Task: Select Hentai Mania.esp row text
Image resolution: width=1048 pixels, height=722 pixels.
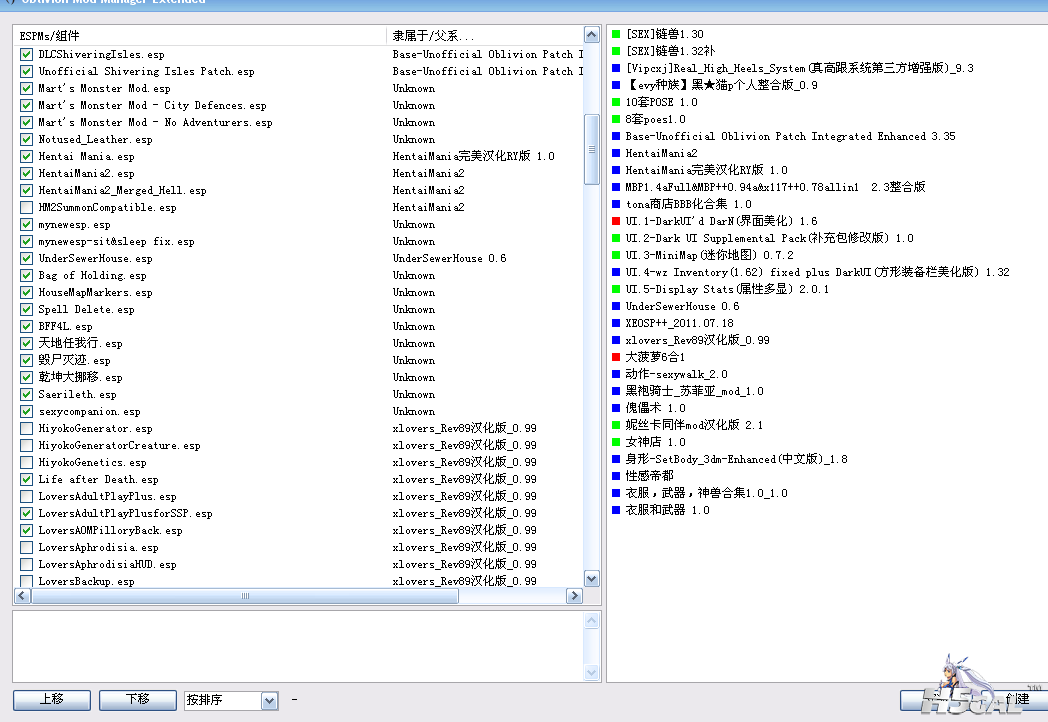Action: 86,156
